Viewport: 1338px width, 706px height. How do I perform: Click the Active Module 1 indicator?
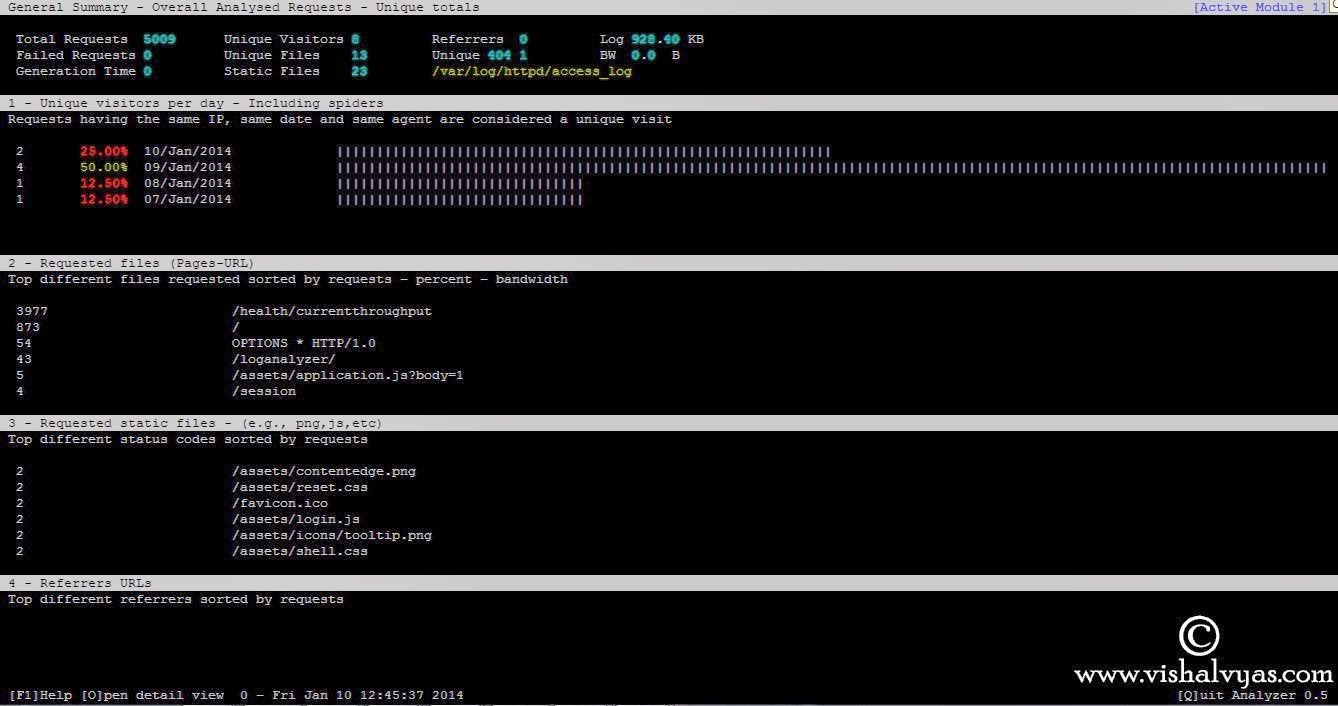(x=1259, y=7)
